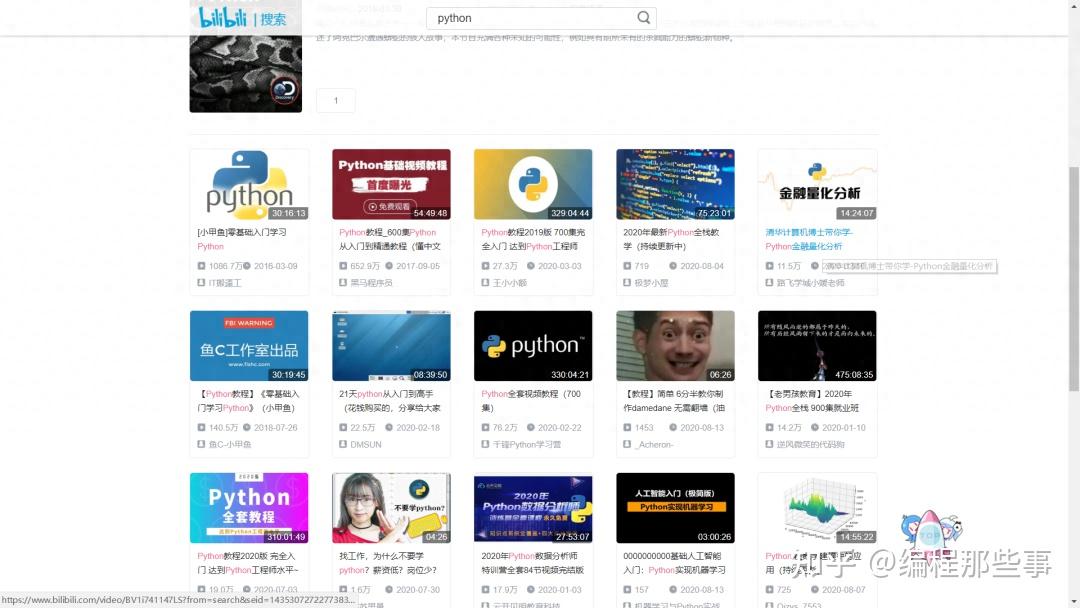Open title 【Python教程】《零基础入门学习Python》
1080x608 pixels.
pyautogui.click(x=248, y=401)
